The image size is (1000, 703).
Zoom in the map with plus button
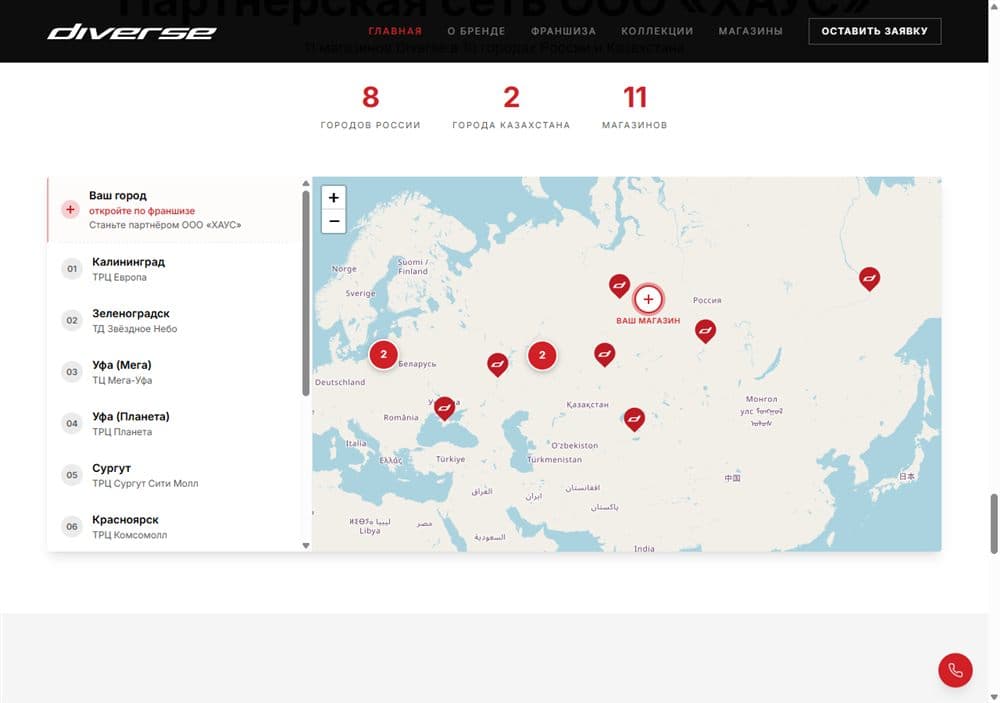pos(334,198)
